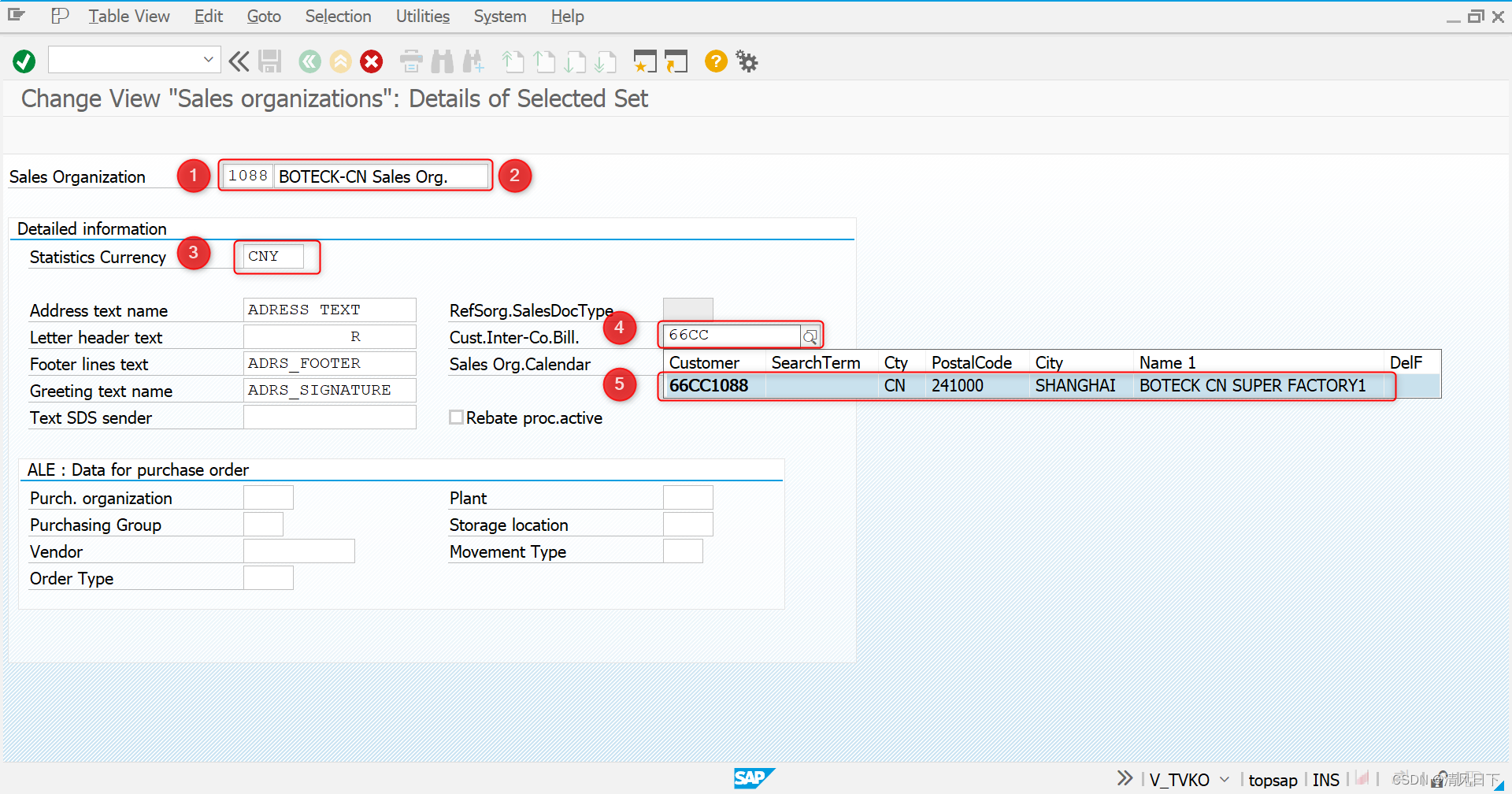Go back using the green arrow icon

click(x=309, y=61)
